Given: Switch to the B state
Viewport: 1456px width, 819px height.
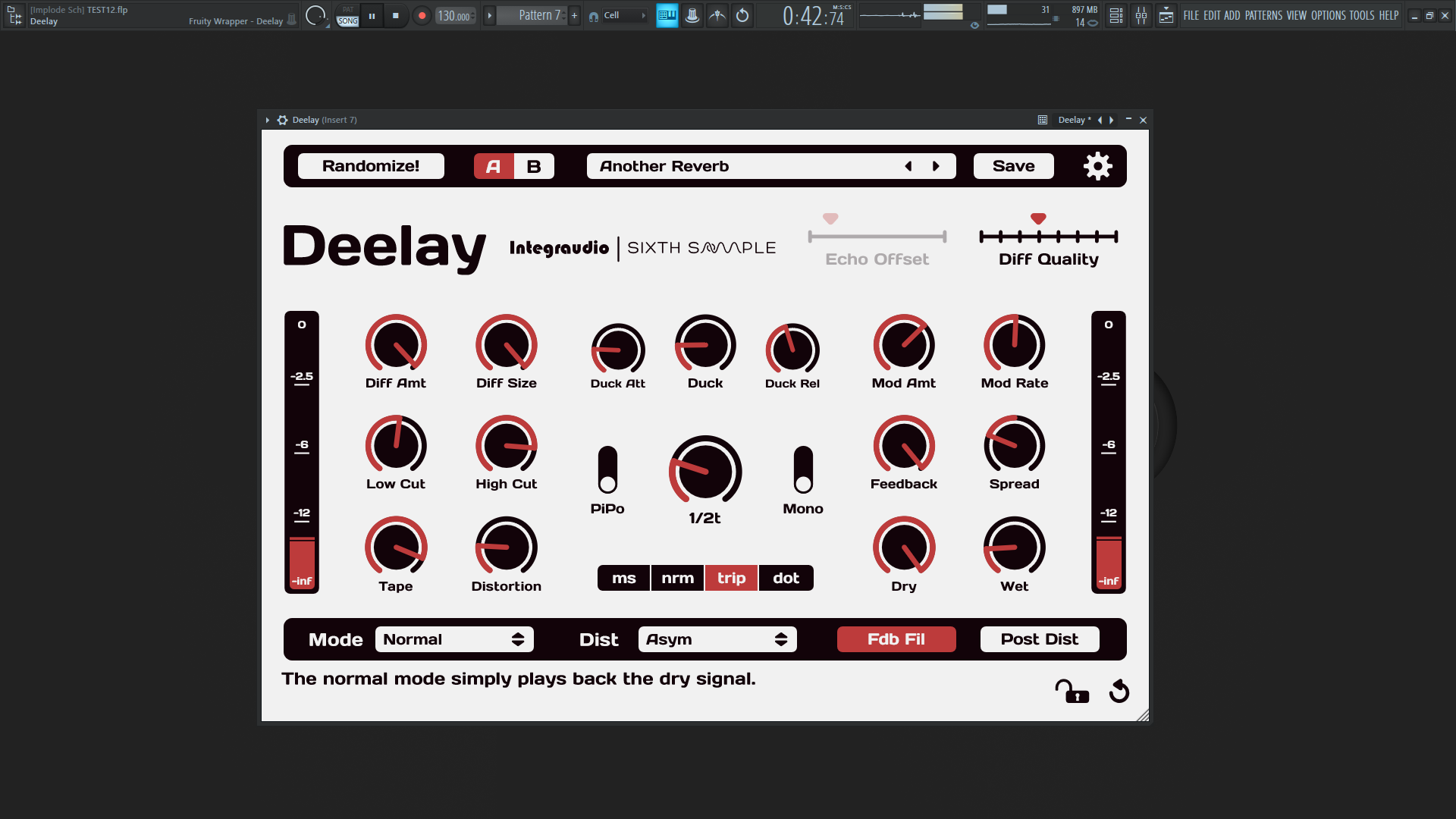Looking at the screenshot, I should click(534, 166).
